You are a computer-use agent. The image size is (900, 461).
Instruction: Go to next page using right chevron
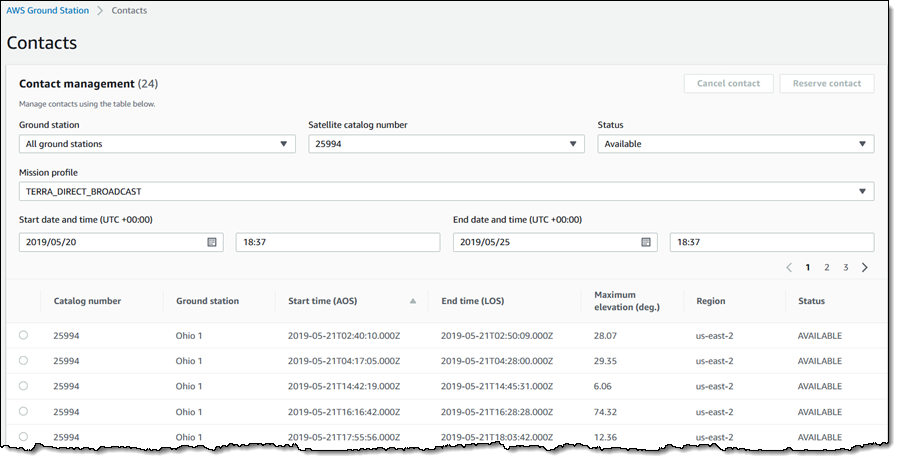click(865, 268)
